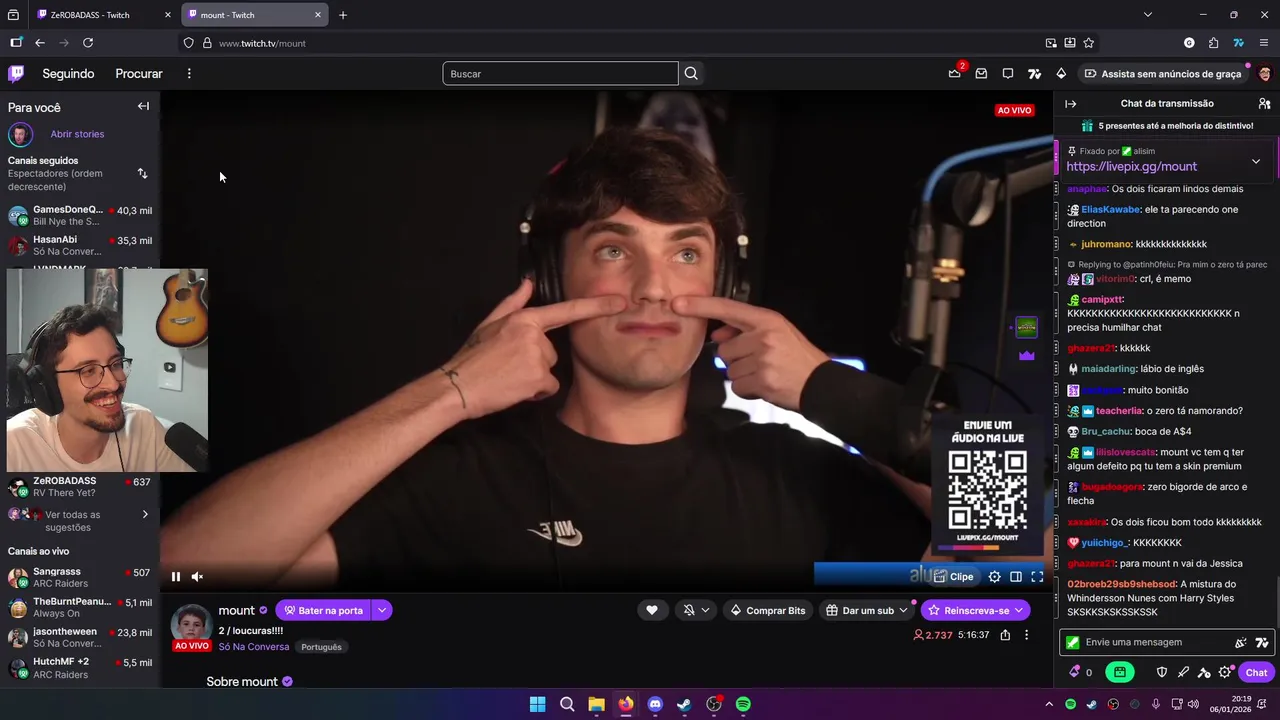Click Abrir stories link

point(77,134)
